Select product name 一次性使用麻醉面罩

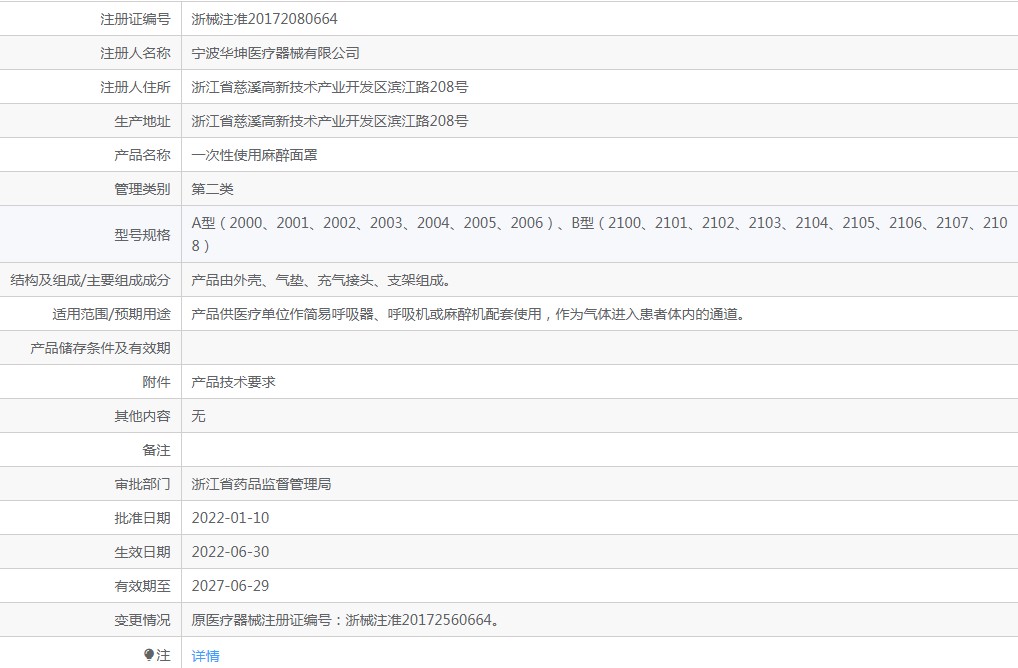click(254, 155)
